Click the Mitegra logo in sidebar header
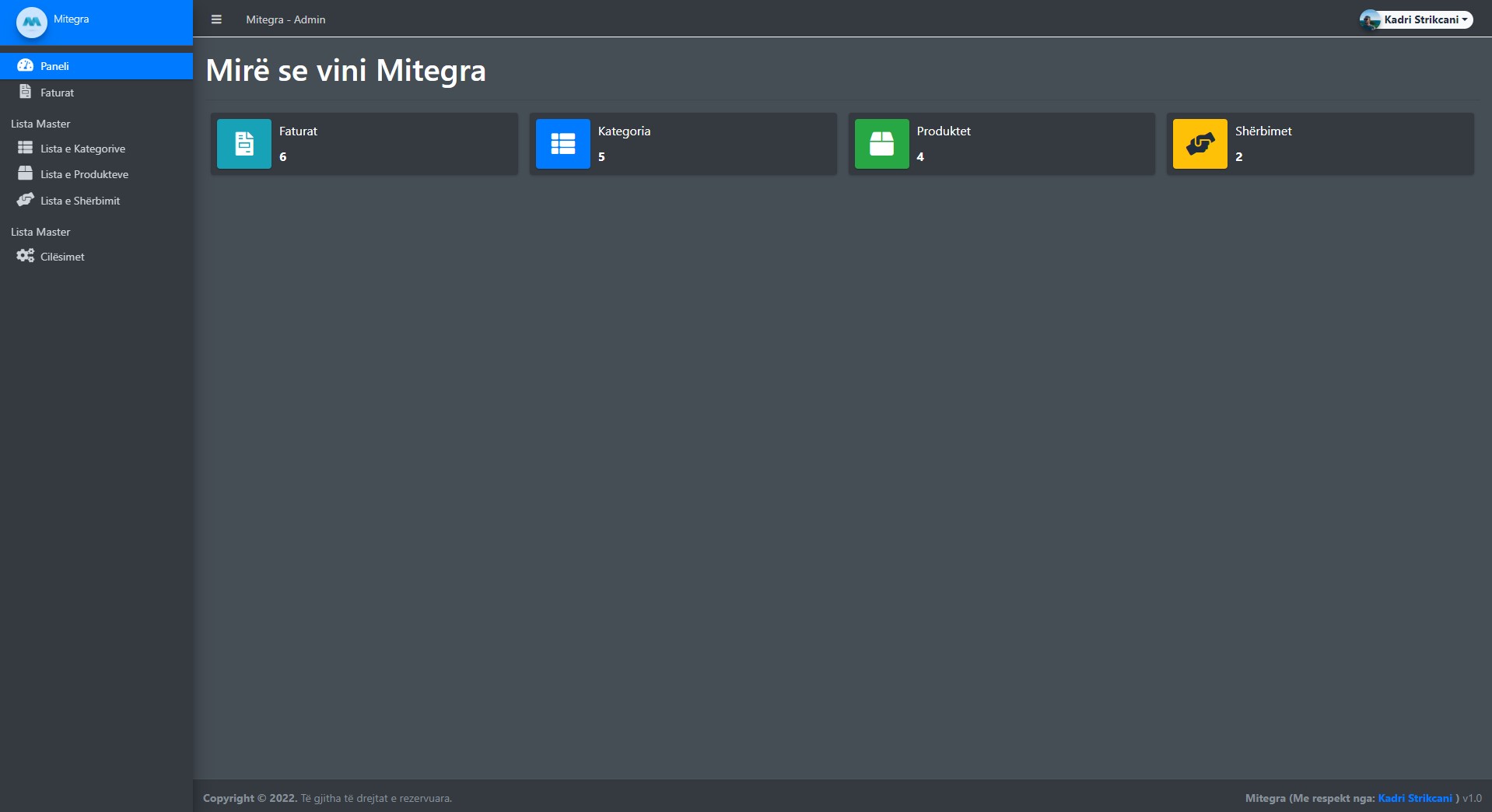1492x812 pixels. click(32, 22)
